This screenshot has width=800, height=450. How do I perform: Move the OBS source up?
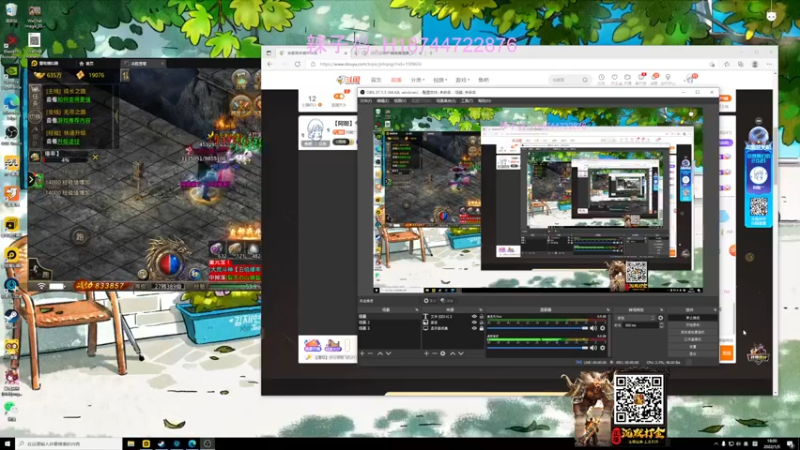tap(453, 353)
